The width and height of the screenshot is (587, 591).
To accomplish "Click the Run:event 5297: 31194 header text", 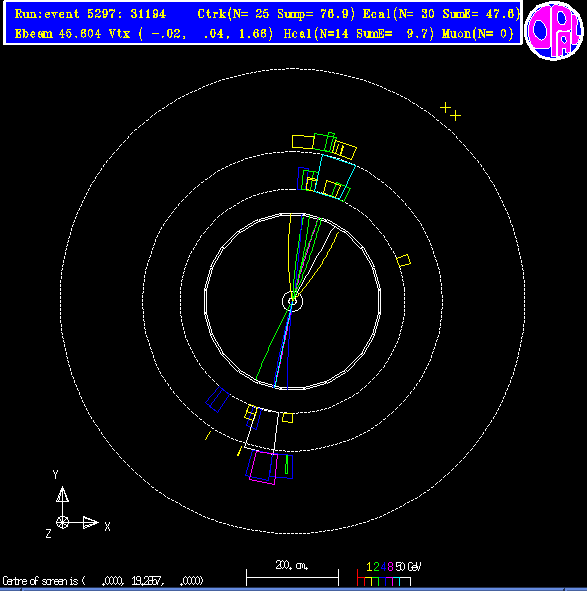I will coord(90,14).
